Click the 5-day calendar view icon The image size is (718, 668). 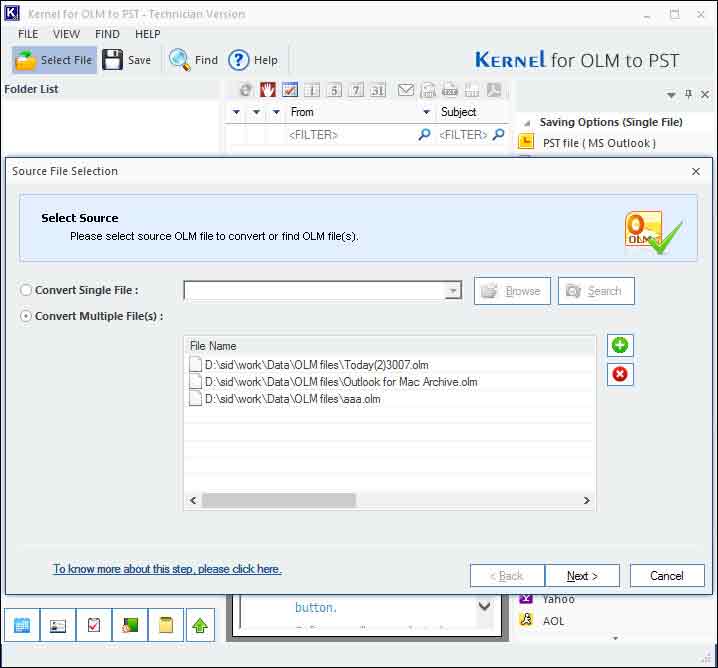point(334,90)
